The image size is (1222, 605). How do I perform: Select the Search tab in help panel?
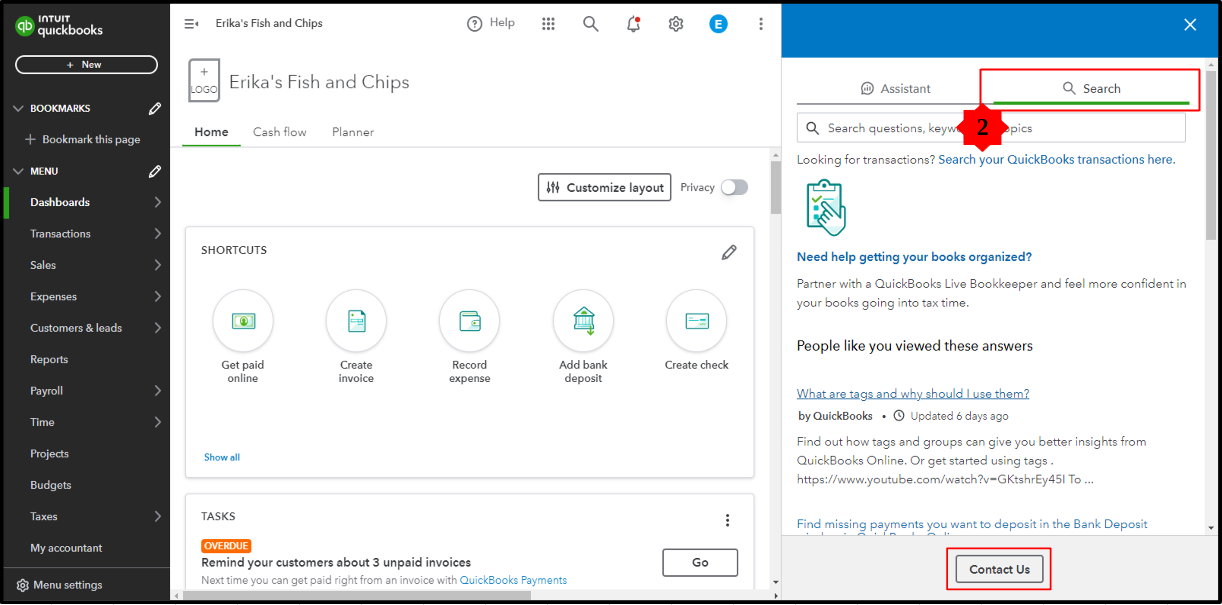pyautogui.click(x=1091, y=88)
